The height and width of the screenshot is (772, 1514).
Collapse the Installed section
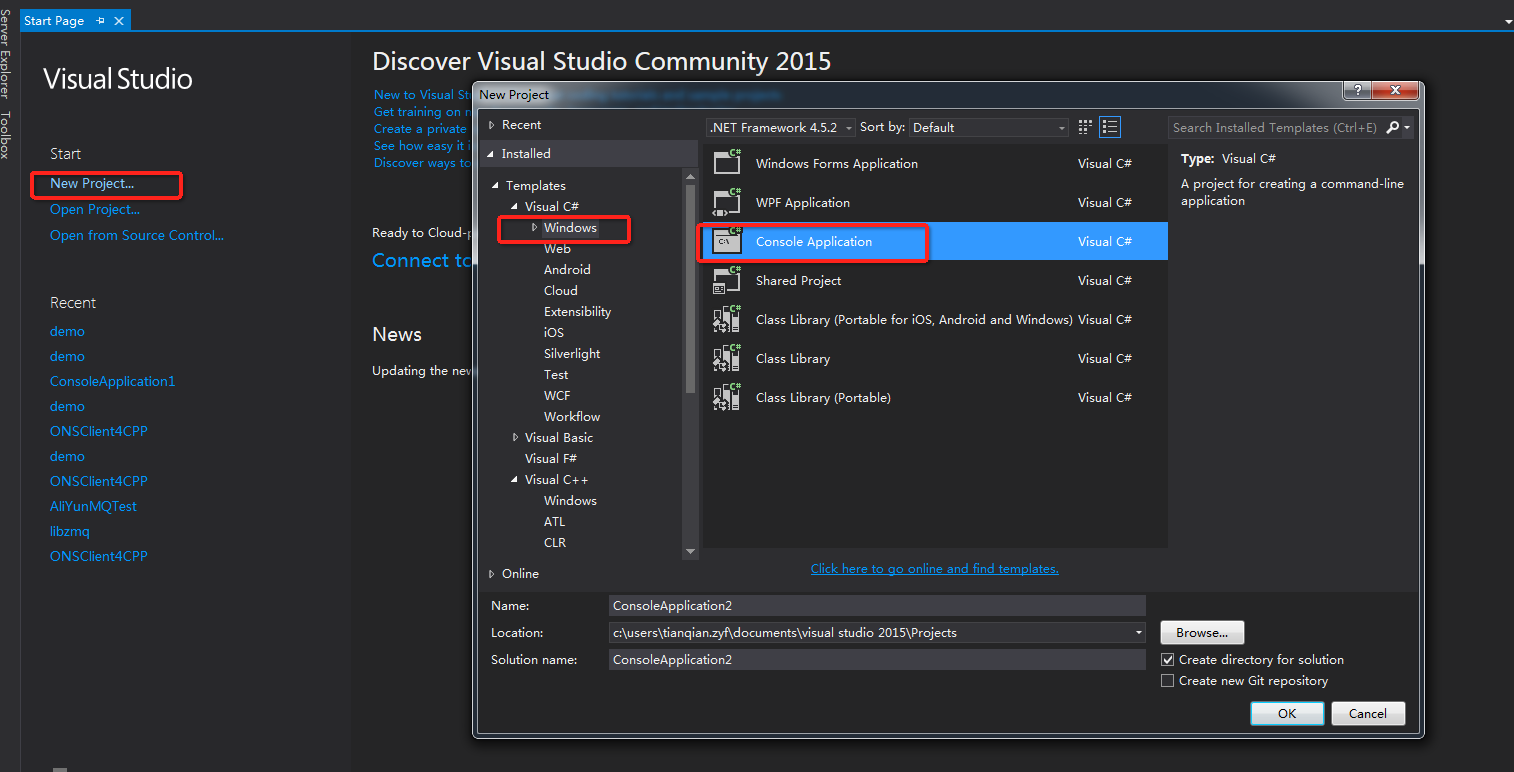tap(491, 154)
